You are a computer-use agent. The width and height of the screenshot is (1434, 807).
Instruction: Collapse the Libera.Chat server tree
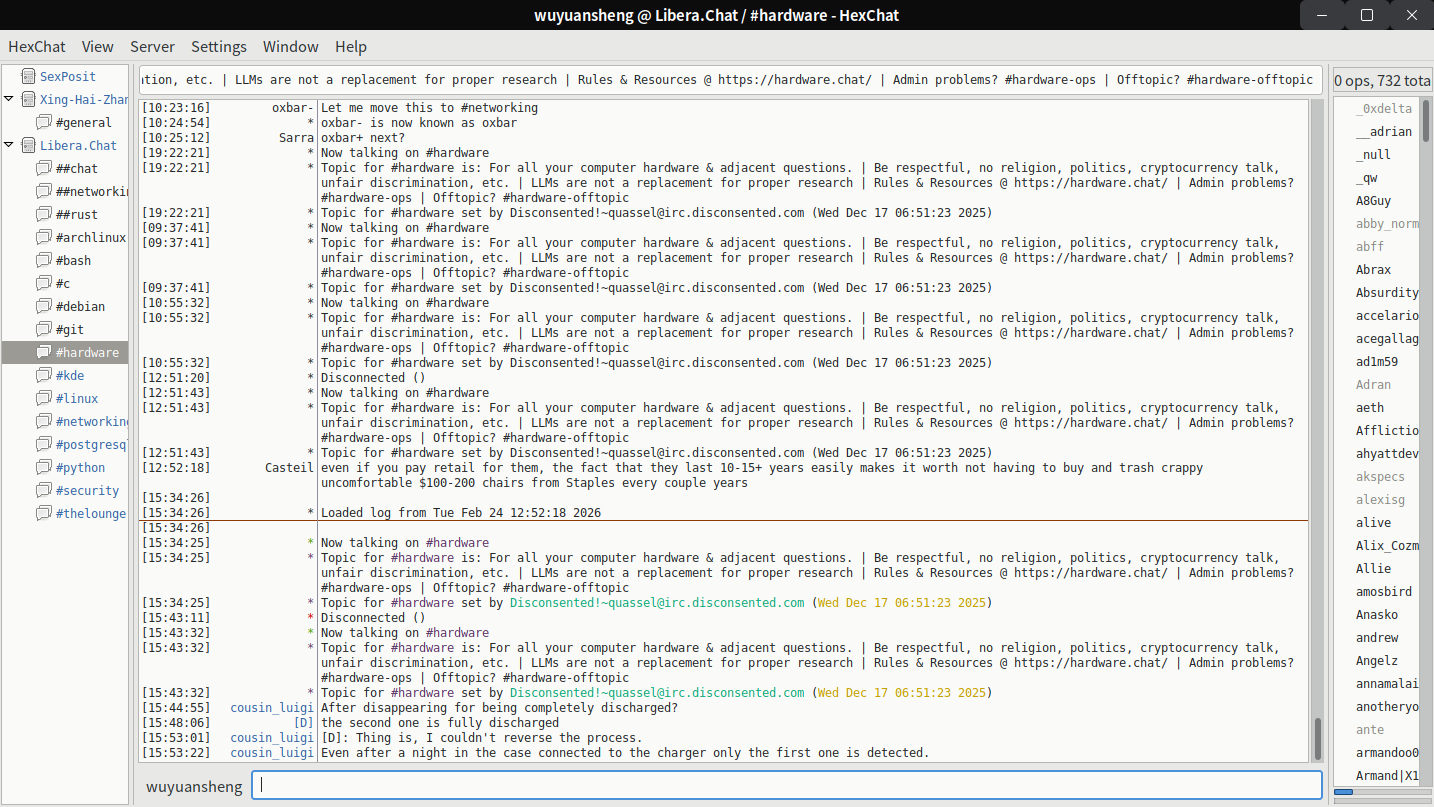point(9,145)
